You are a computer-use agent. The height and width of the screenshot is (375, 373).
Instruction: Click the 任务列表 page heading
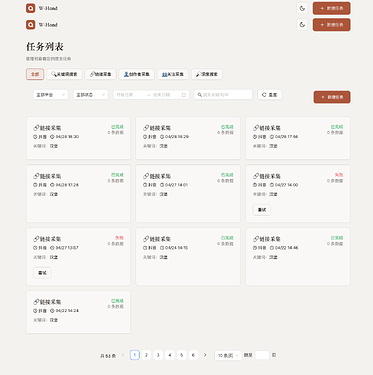pyautogui.click(x=45, y=47)
